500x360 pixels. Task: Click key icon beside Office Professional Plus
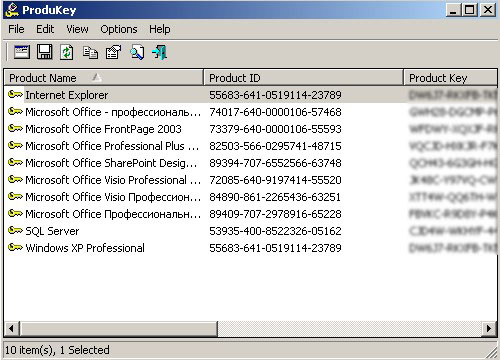(x=15, y=146)
